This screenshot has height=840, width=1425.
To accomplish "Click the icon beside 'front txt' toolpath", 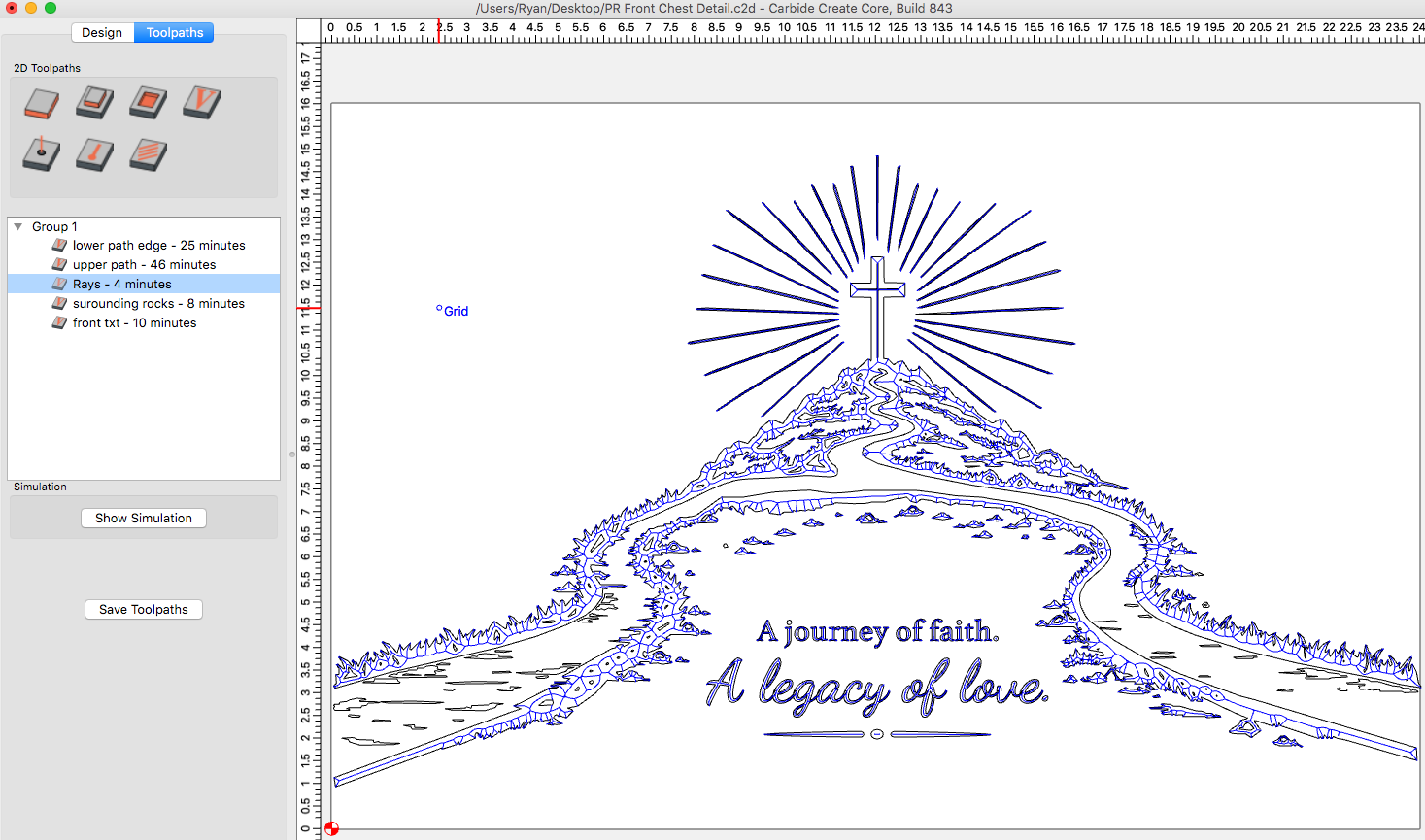I will 59,322.
